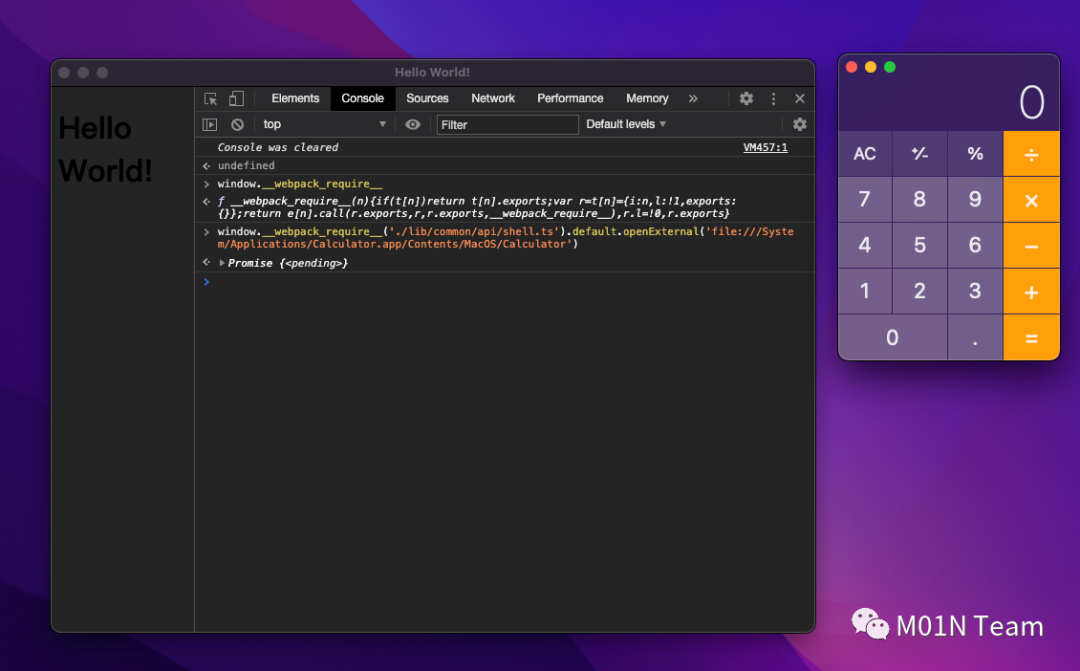The width and height of the screenshot is (1080, 671).
Task: Open the top JavaScript context dropdown
Action: 324,125
